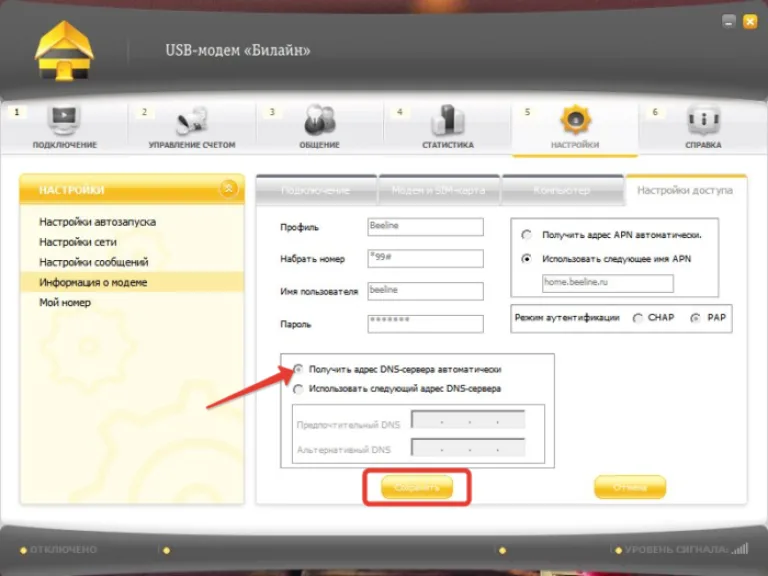This screenshot has width=768, height=576.
Task: Click the Предпочтительный DNS address field
Action: [468, 420]
